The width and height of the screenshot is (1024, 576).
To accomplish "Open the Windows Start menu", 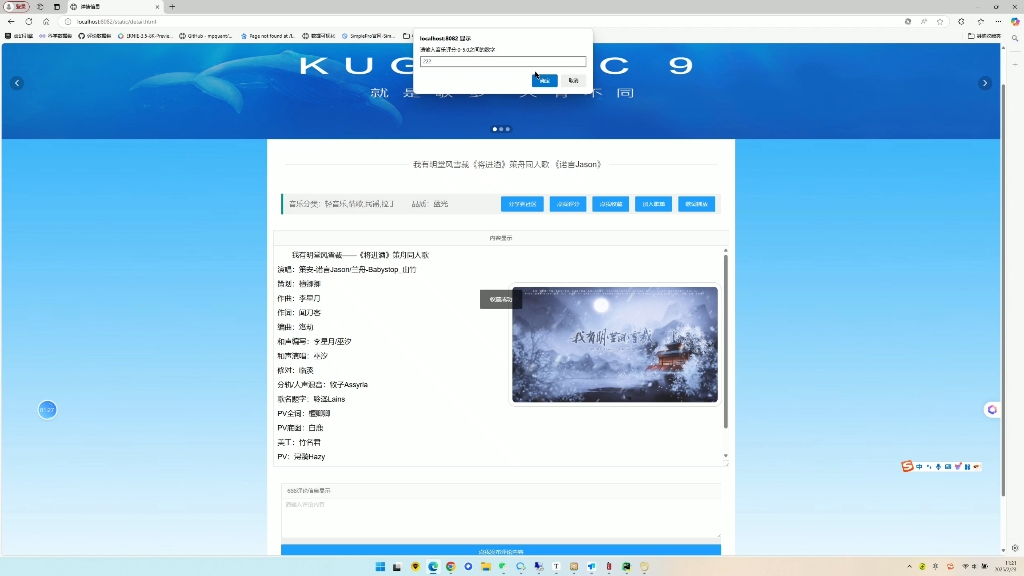I will tap(380, 567).
